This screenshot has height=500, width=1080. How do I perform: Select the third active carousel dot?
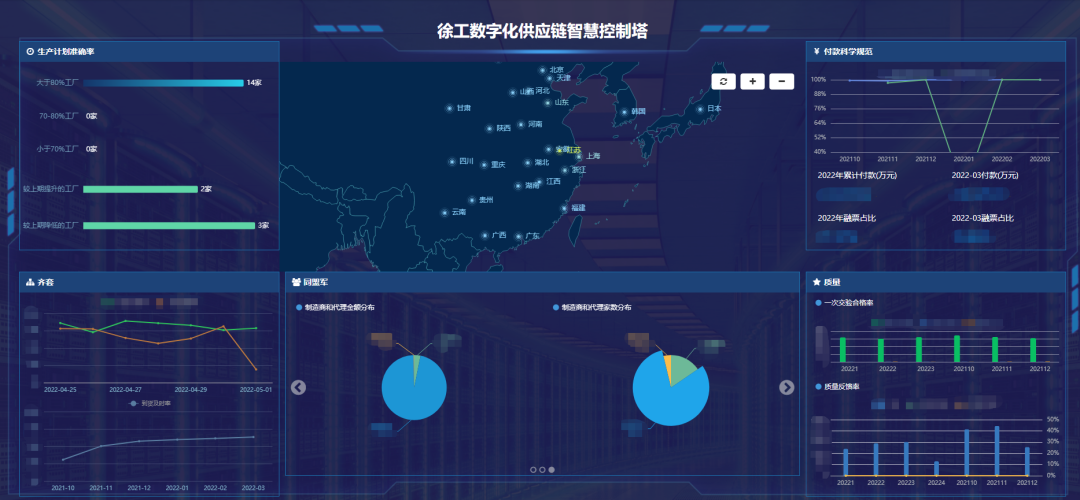tap(552, 470)
